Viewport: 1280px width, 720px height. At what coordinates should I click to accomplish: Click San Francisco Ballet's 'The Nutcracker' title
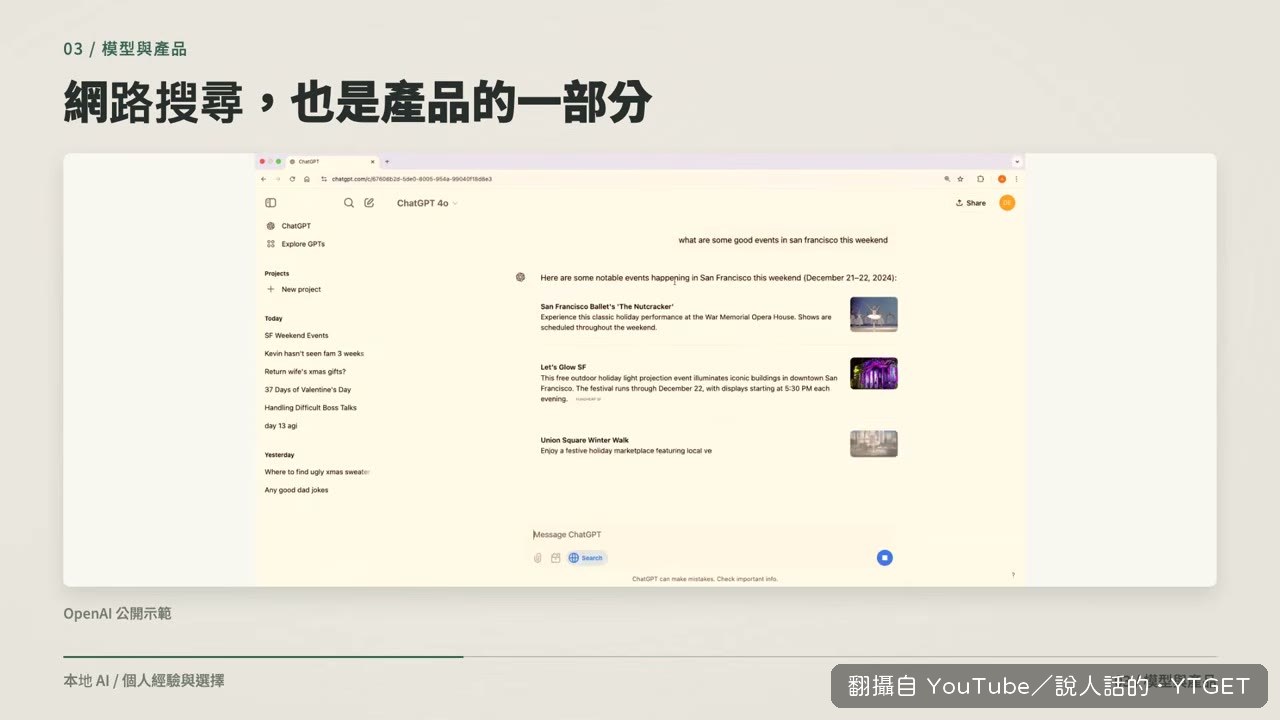point(607,307)
